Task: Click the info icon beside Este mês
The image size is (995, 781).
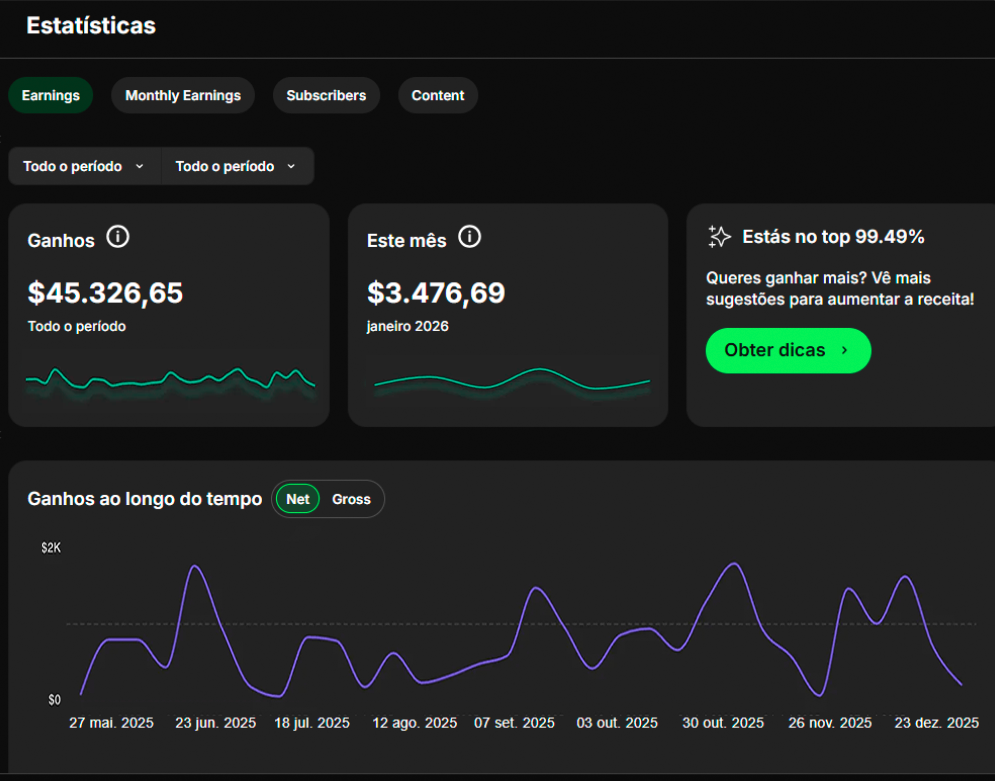Action: pos(469,238)
